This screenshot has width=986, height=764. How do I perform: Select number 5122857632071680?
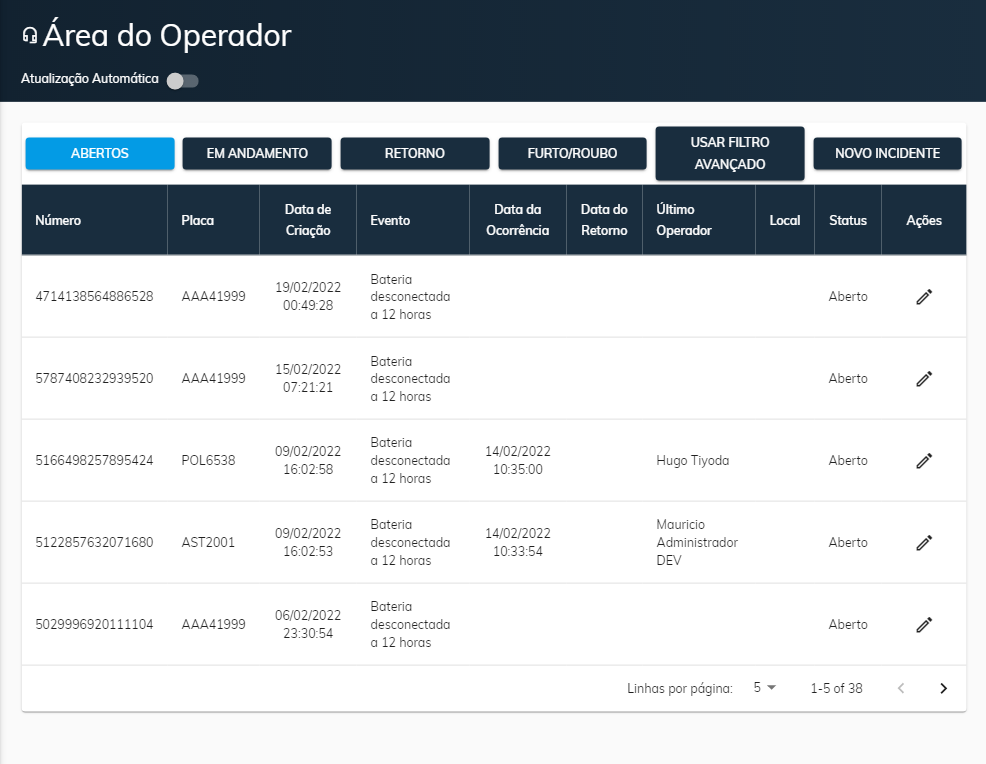pyautogui.click(x=94, y=542)
